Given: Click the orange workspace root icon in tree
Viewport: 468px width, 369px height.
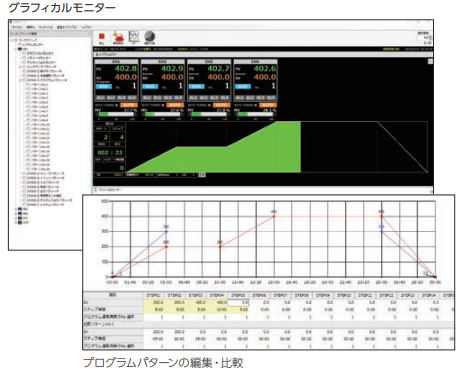Looking at the screenshot, I should (x=16, y=40).
